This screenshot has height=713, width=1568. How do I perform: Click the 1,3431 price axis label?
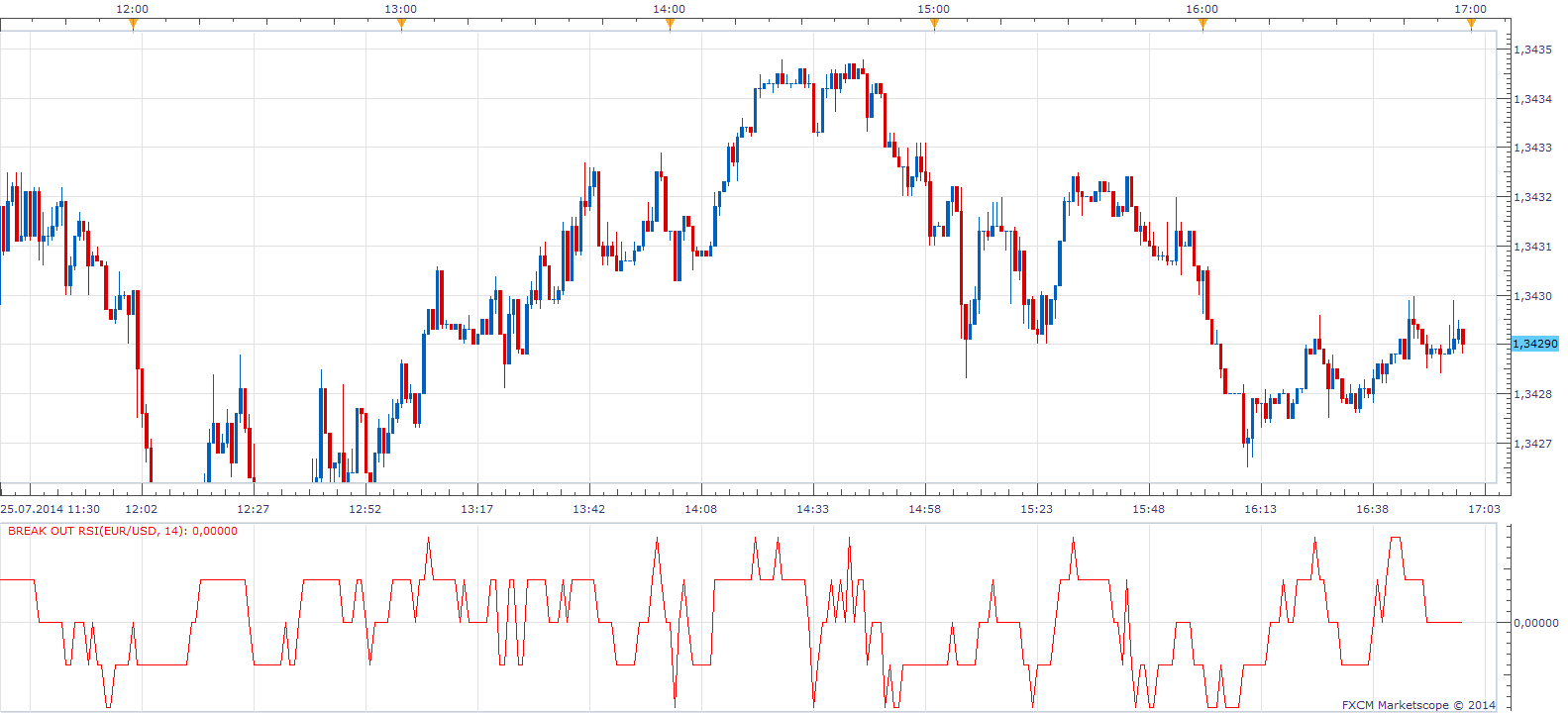1532,247
